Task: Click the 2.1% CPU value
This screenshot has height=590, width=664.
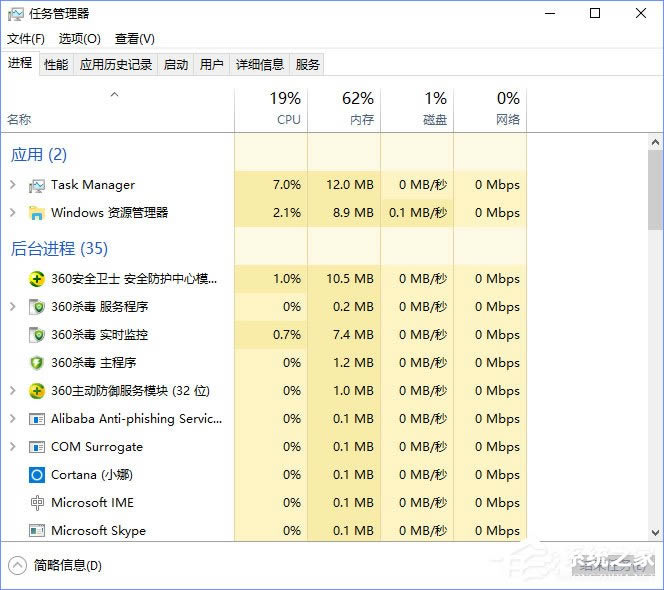Action: 287,213
